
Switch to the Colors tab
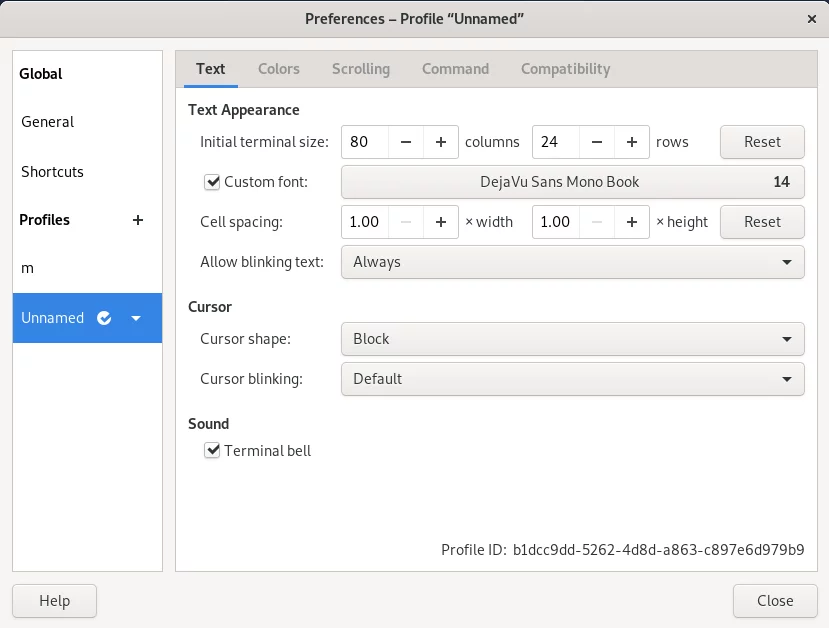(279, 69)
